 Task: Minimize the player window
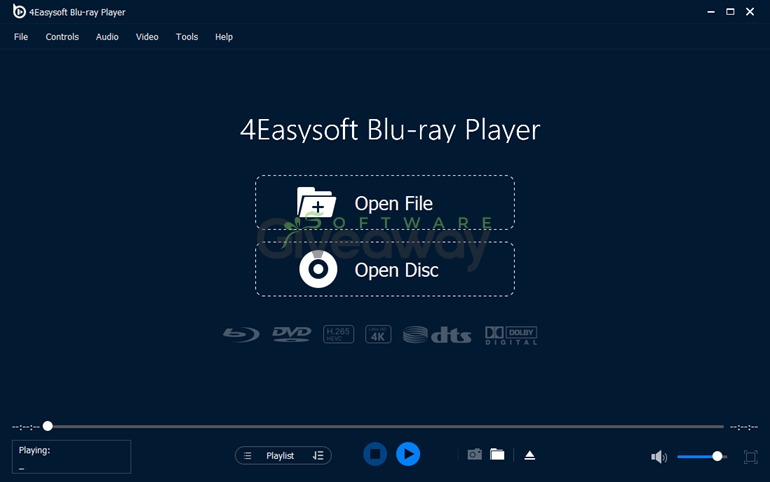pyautogui.click(x=711, y=12)
